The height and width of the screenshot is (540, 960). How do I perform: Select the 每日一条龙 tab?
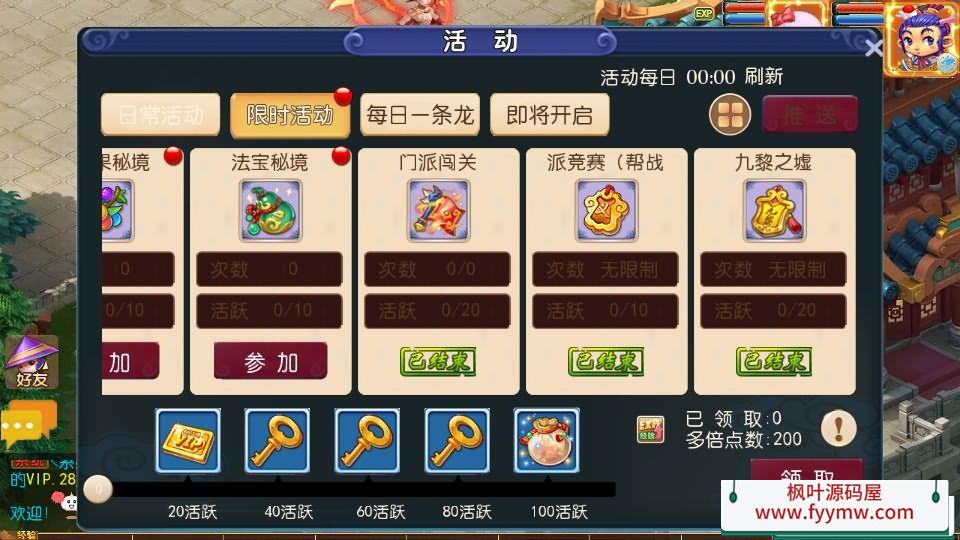(420, 114)
